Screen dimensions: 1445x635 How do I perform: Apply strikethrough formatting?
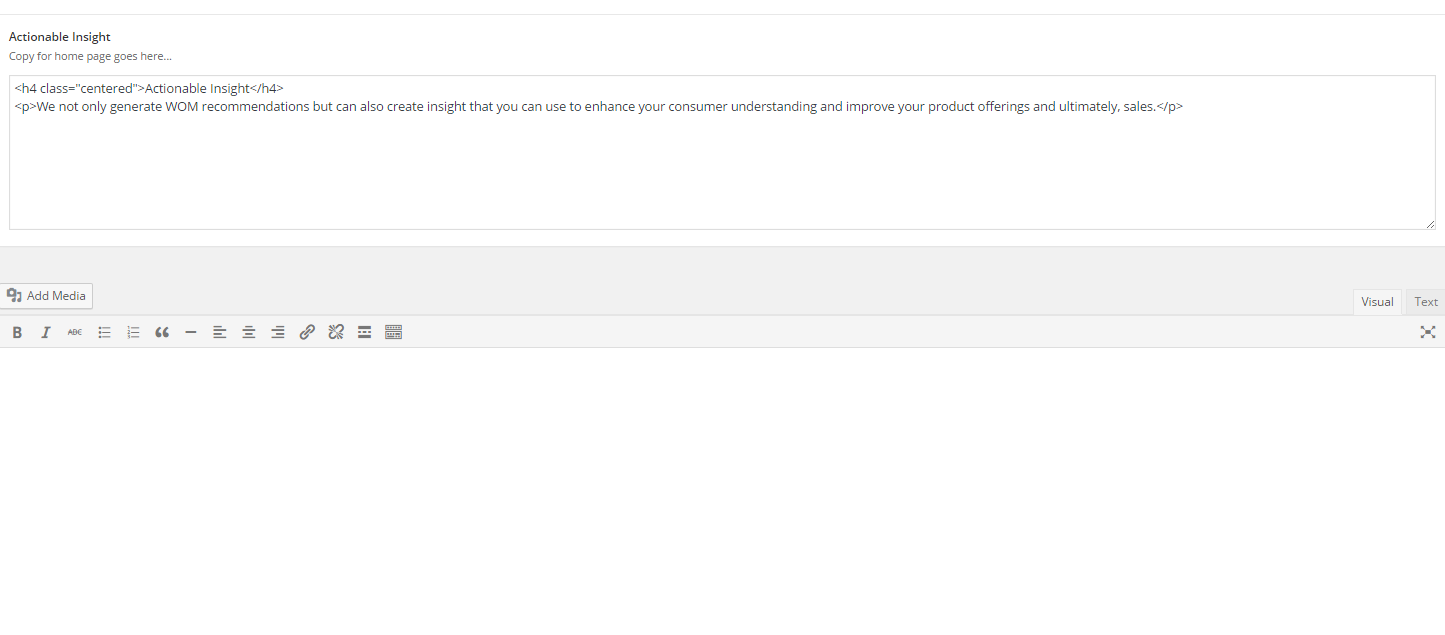click(x=75, y=332)
